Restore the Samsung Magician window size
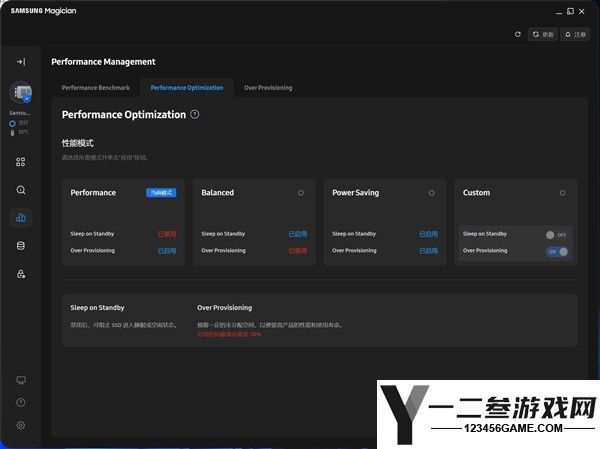 570,11
